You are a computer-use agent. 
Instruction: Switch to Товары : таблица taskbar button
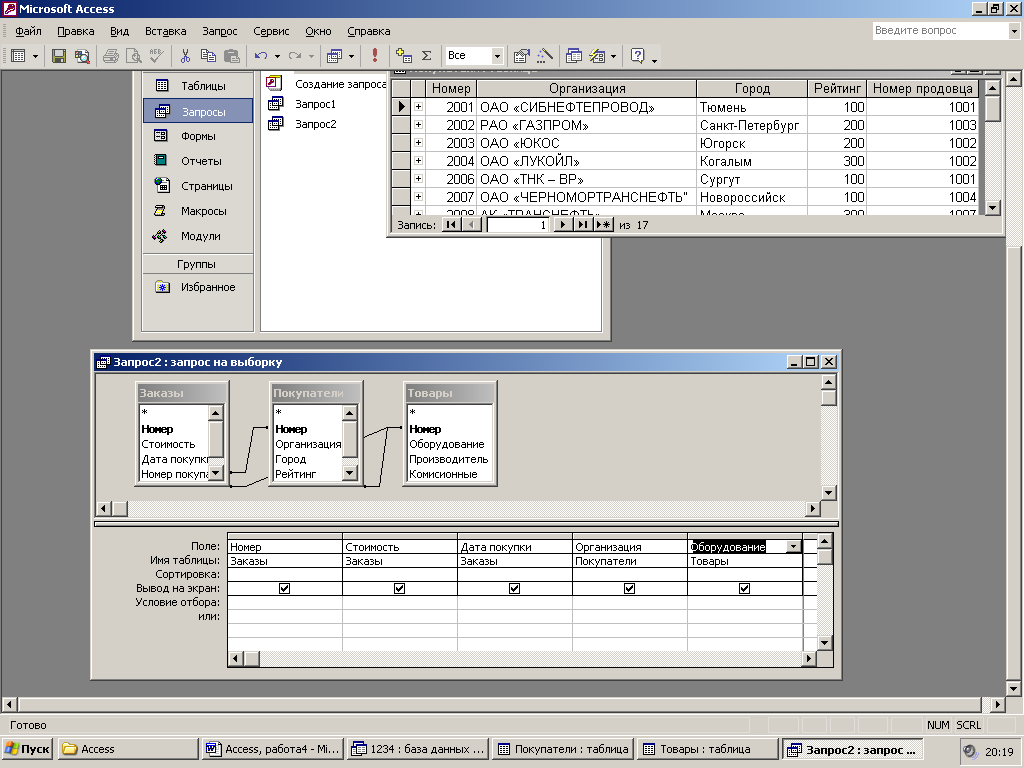point(707,749)
